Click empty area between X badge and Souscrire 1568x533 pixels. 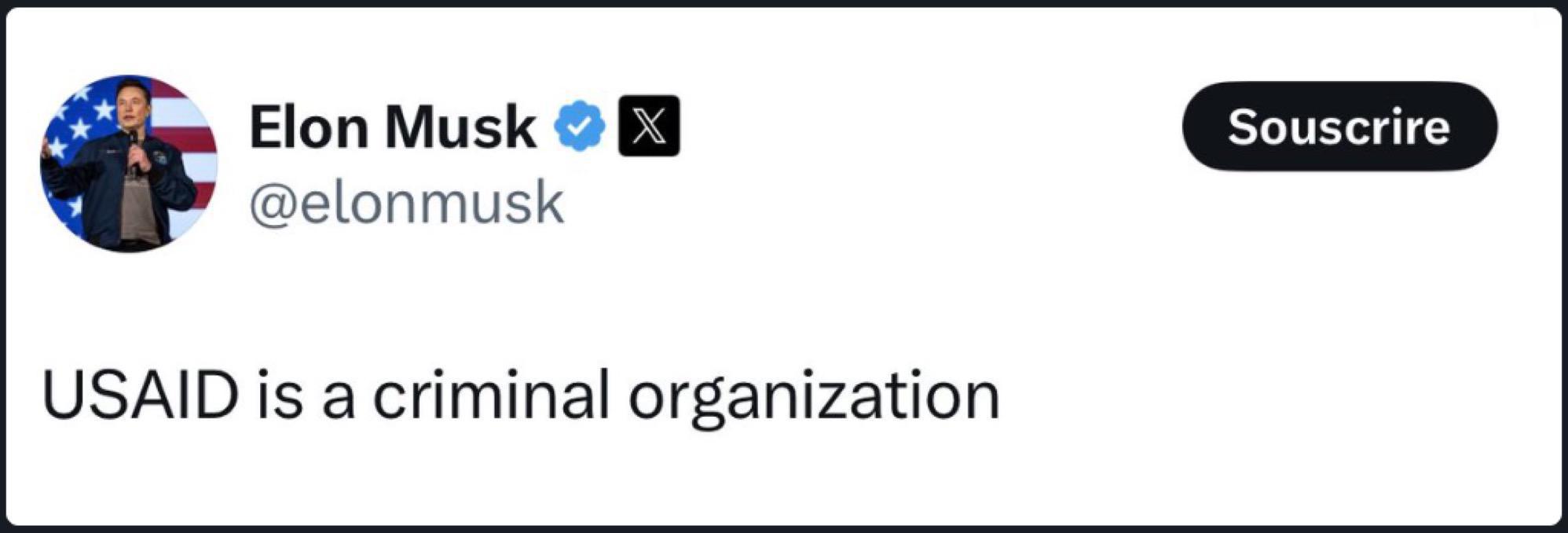(927, 126)
